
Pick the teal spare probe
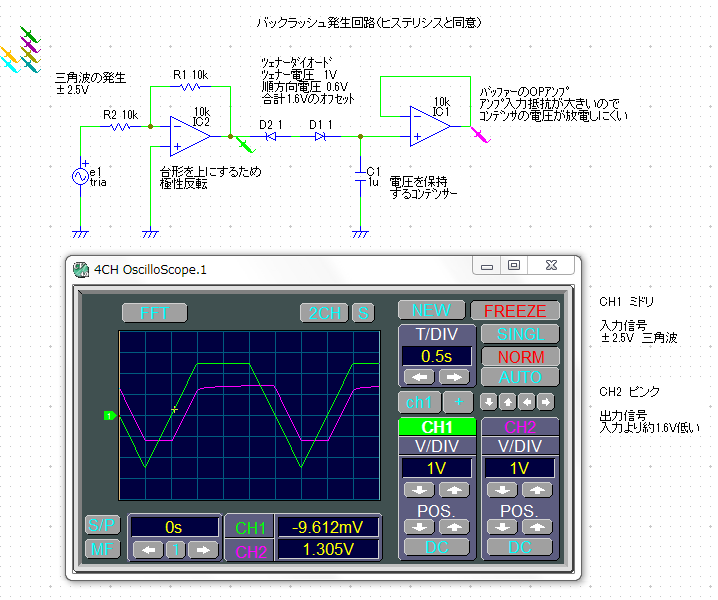30,65
